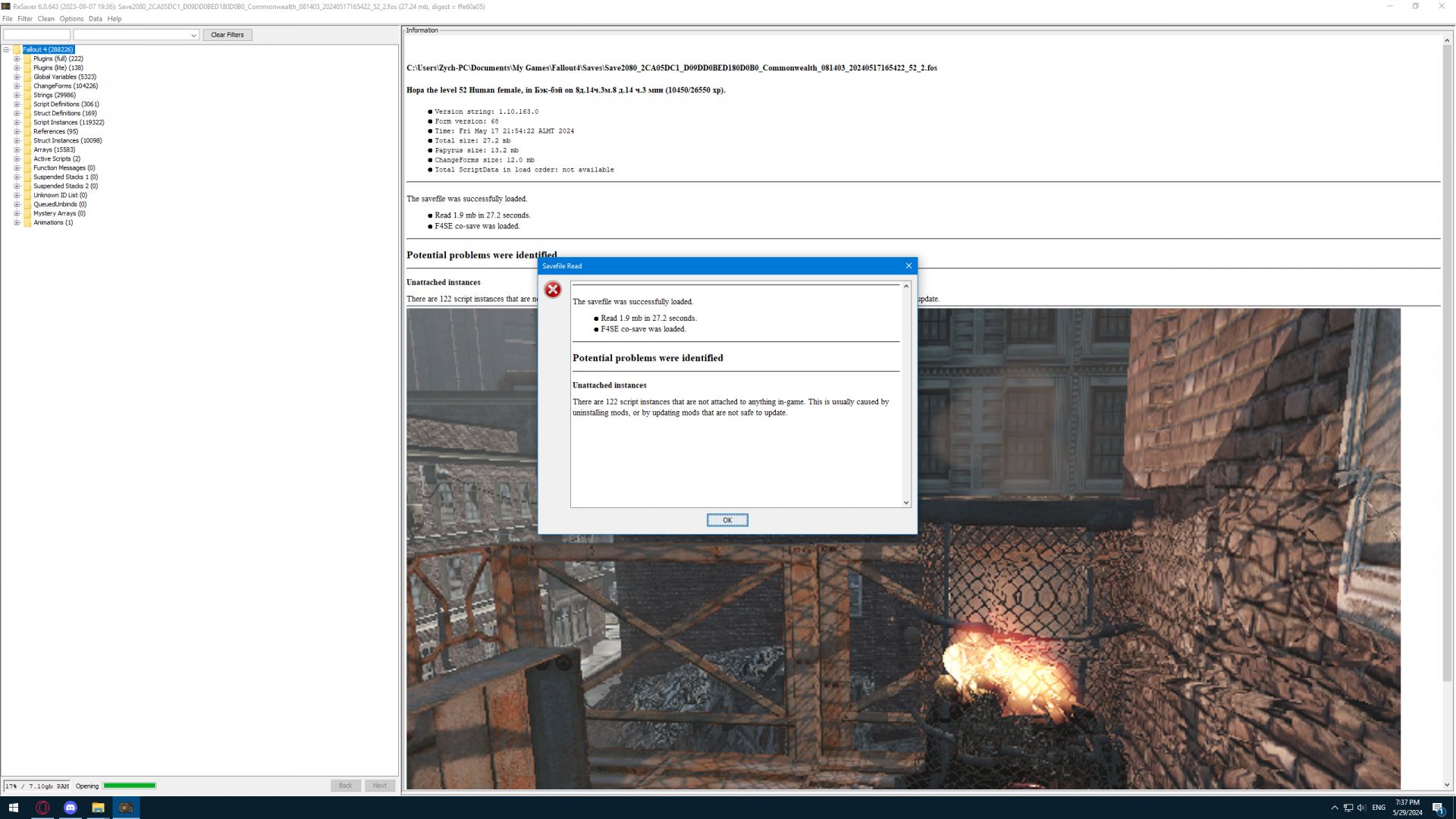Click the red error icon in dialog
1456x819 pixels.
[x=553, y=290]
